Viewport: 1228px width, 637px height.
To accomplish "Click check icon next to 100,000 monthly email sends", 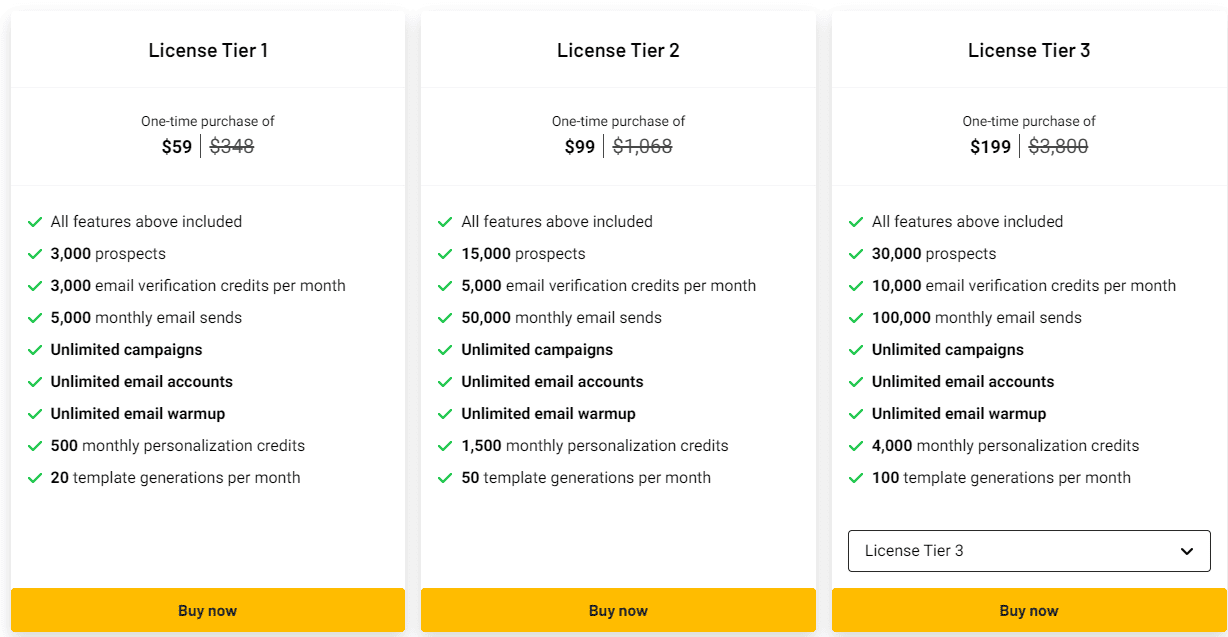I will coord(856,318).
